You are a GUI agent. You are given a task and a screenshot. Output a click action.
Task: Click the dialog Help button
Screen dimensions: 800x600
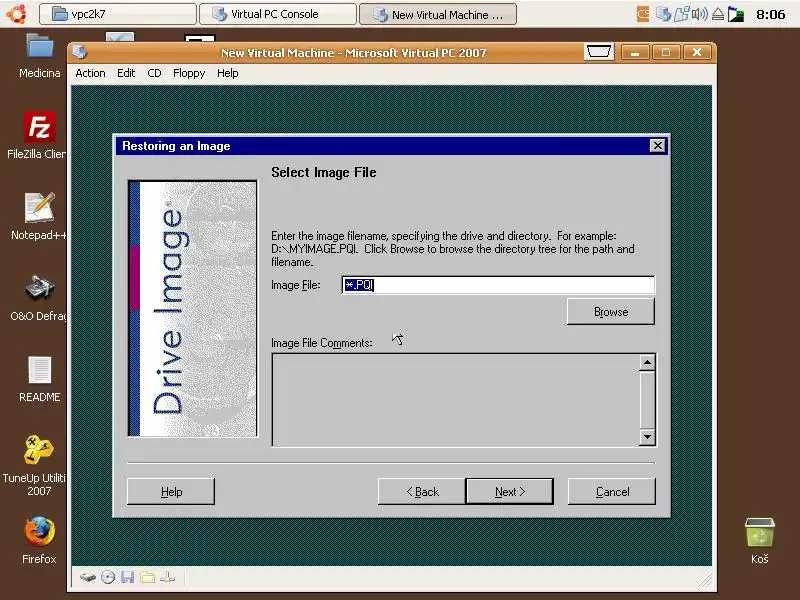click(x=171, y=491)
